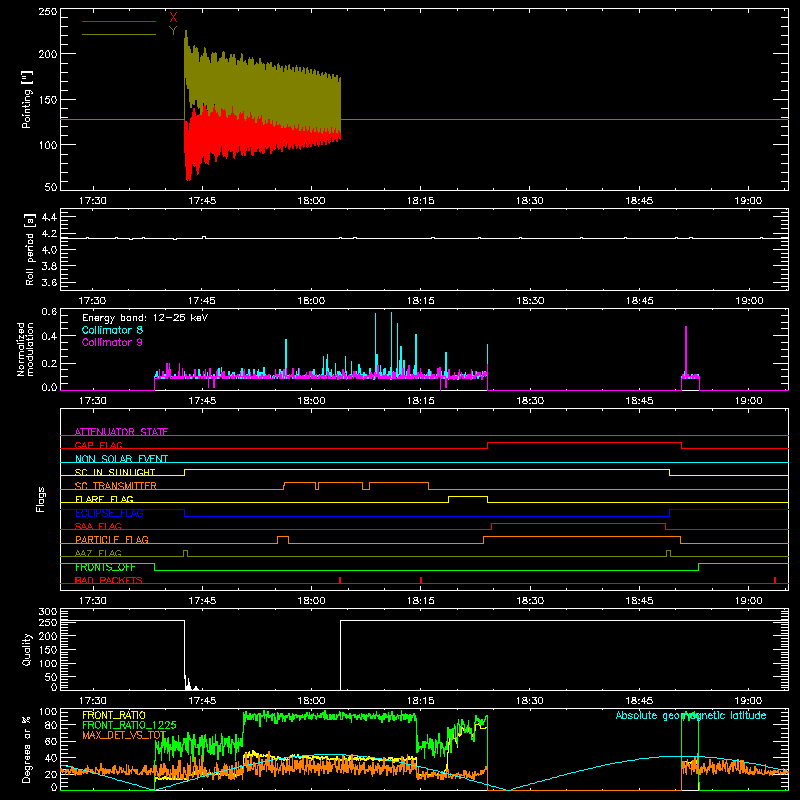Click the 'Absolute geomagnetic latitude' label
The image size is (800, 800).
(x=691, y=715)
